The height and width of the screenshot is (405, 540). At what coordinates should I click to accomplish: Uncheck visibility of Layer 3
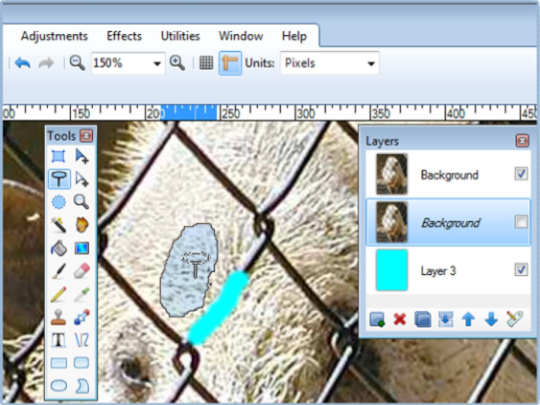click(521, 270)
